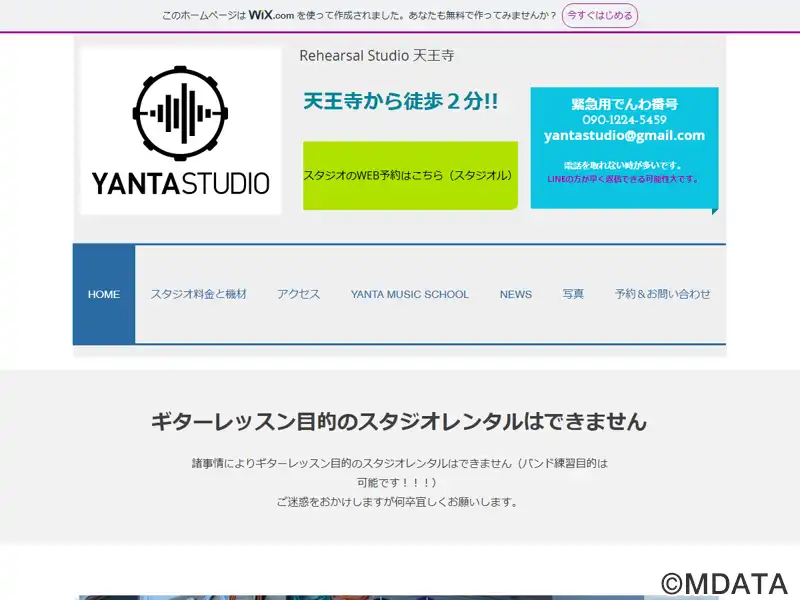Open the YANTA MUSIC SCHOOL menu item

(410, 294)
